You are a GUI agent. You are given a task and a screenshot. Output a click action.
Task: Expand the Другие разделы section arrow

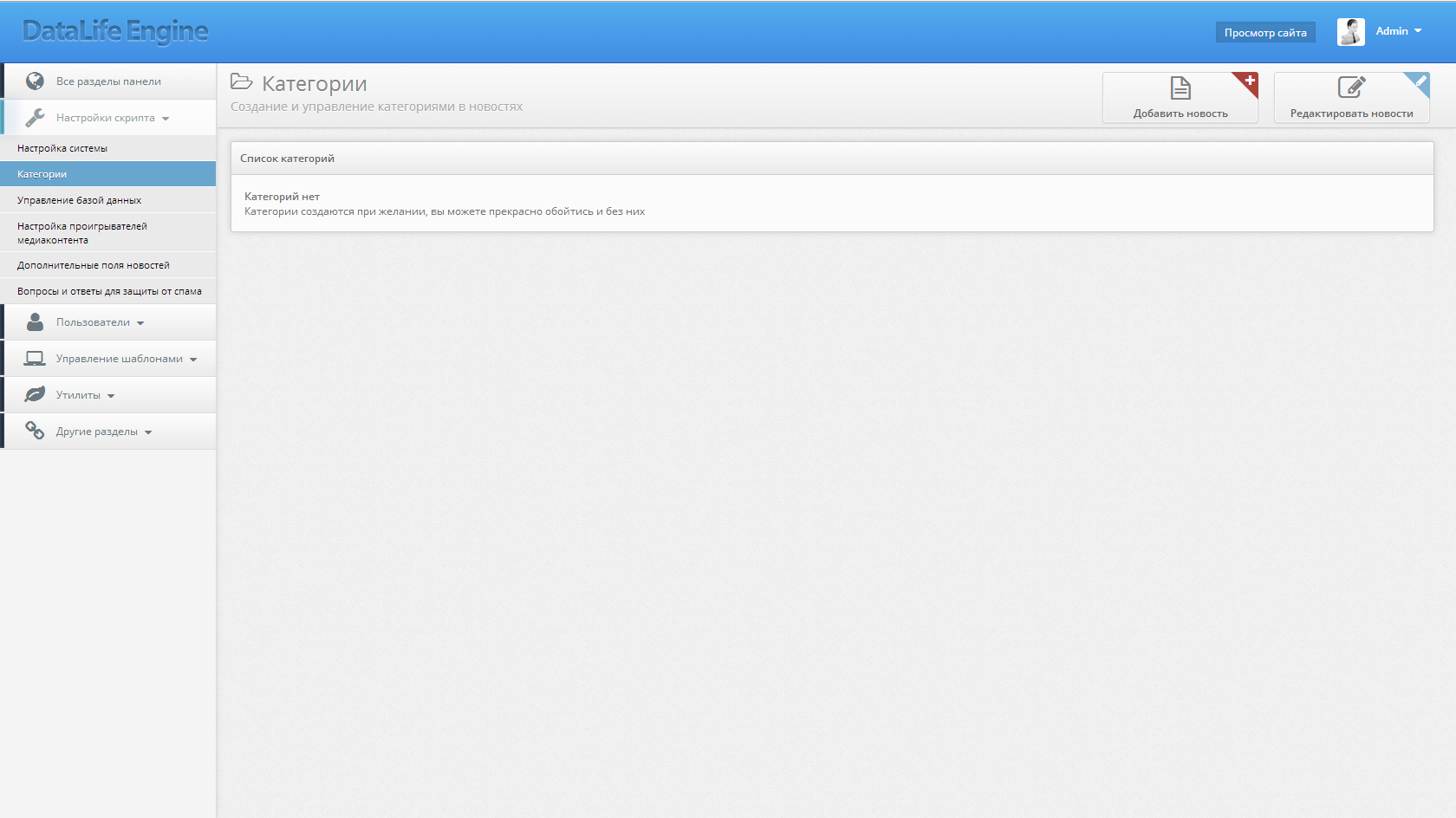pyautogui.click(x=148, y=432)
